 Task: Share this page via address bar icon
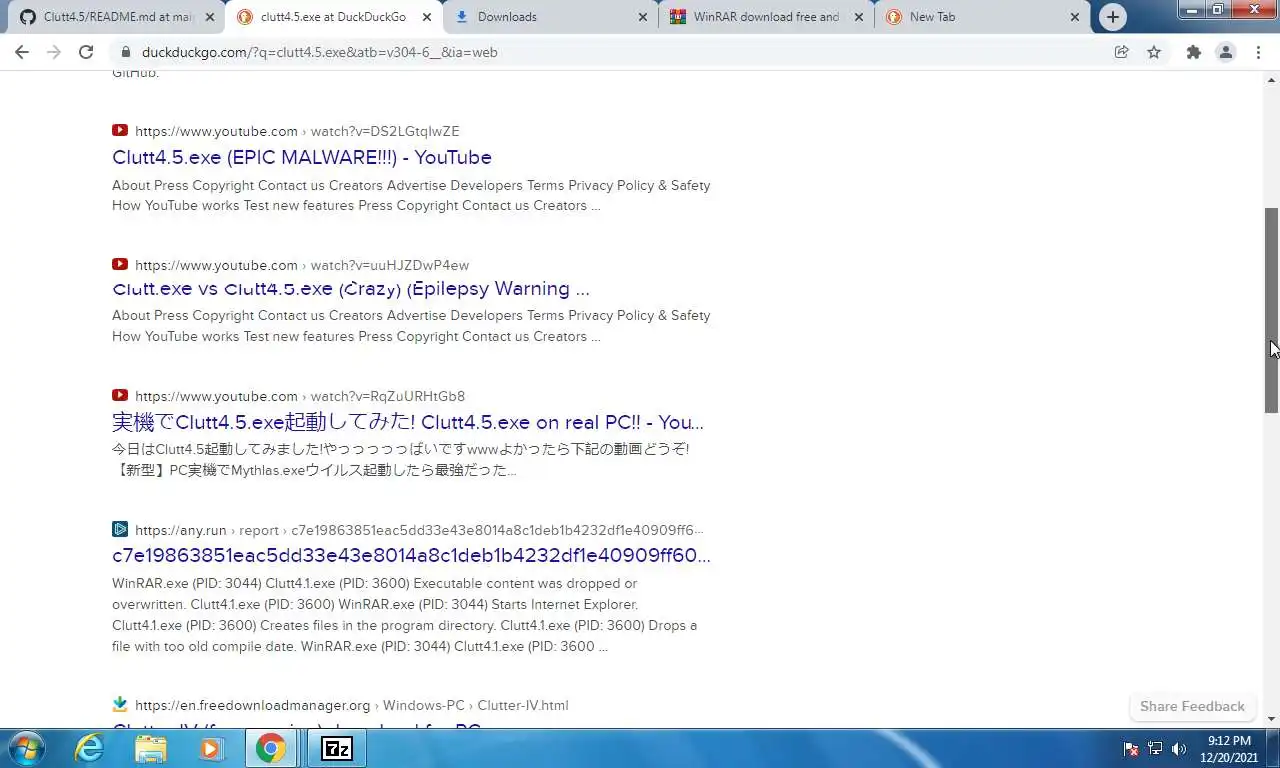[x=1122, y=52]
